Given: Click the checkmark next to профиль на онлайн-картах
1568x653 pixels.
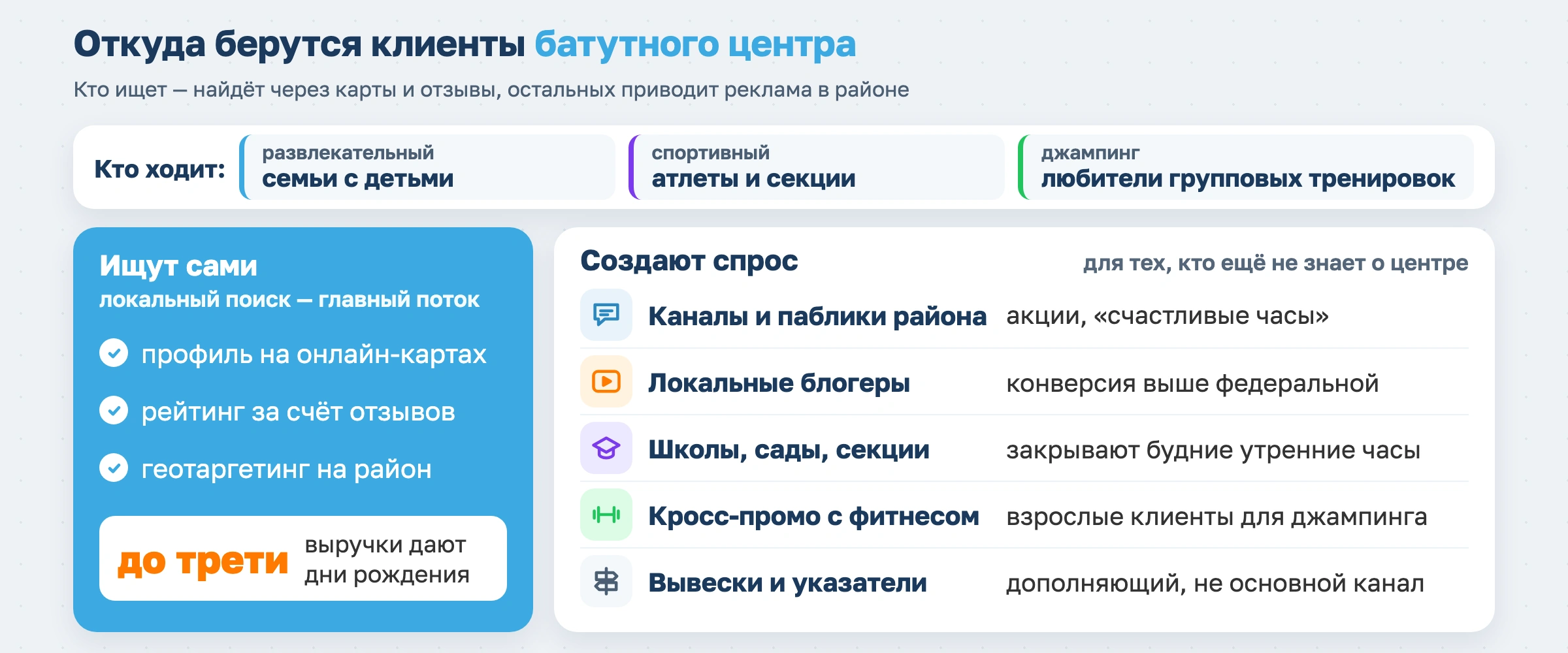Looking at the screenshot, I should pyautogui.click(x=114, y=353).
